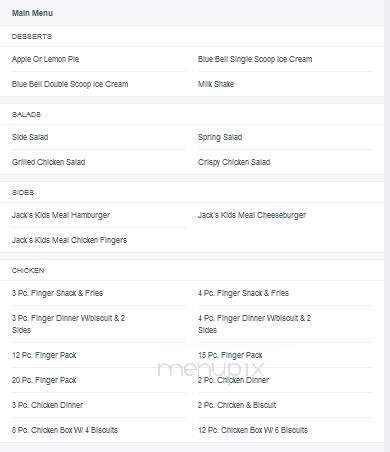Choose Jack's Kids Meal Chicken Fingers
This screenshot has height=452, width=390.
[x=69, y=240]
